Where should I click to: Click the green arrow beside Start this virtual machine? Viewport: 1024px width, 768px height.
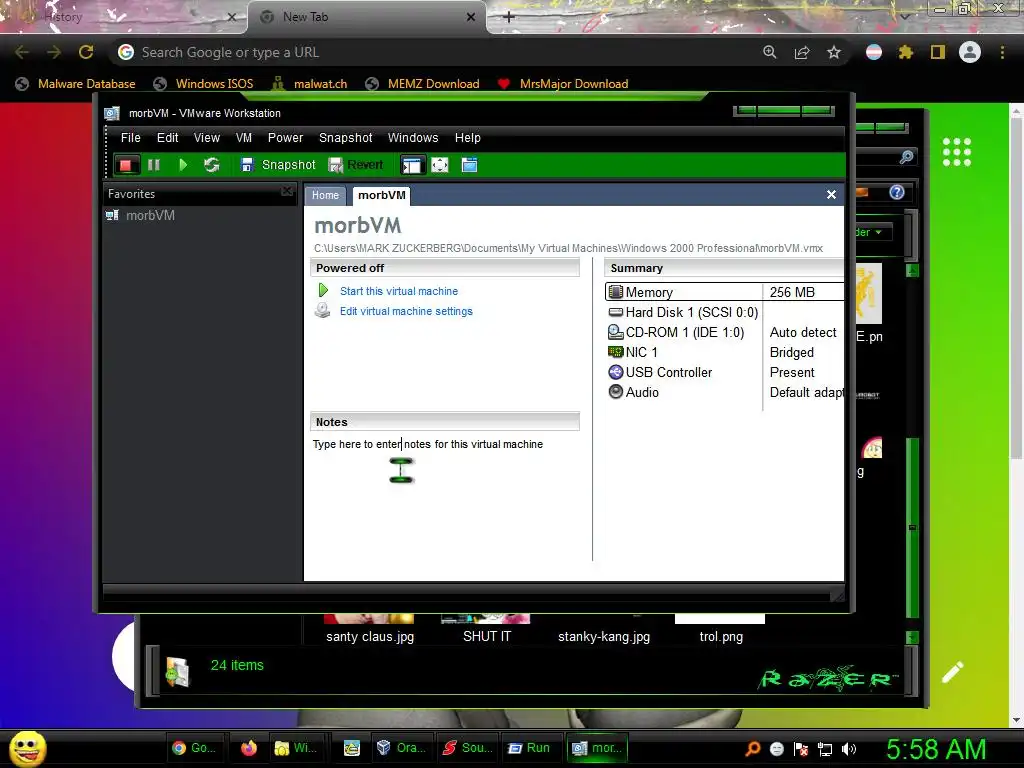click(323, 290)
